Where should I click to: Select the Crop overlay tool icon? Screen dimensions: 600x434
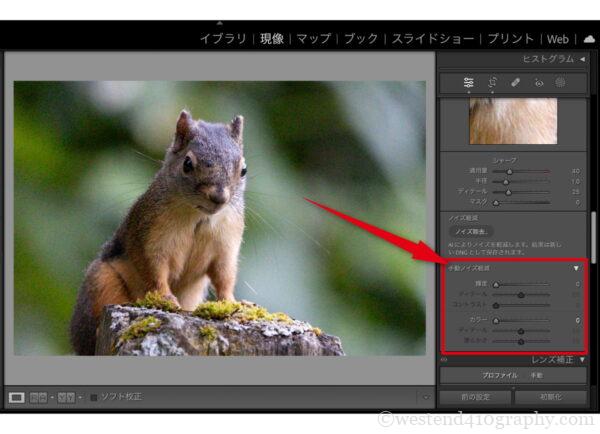click(x=492, y=83)
